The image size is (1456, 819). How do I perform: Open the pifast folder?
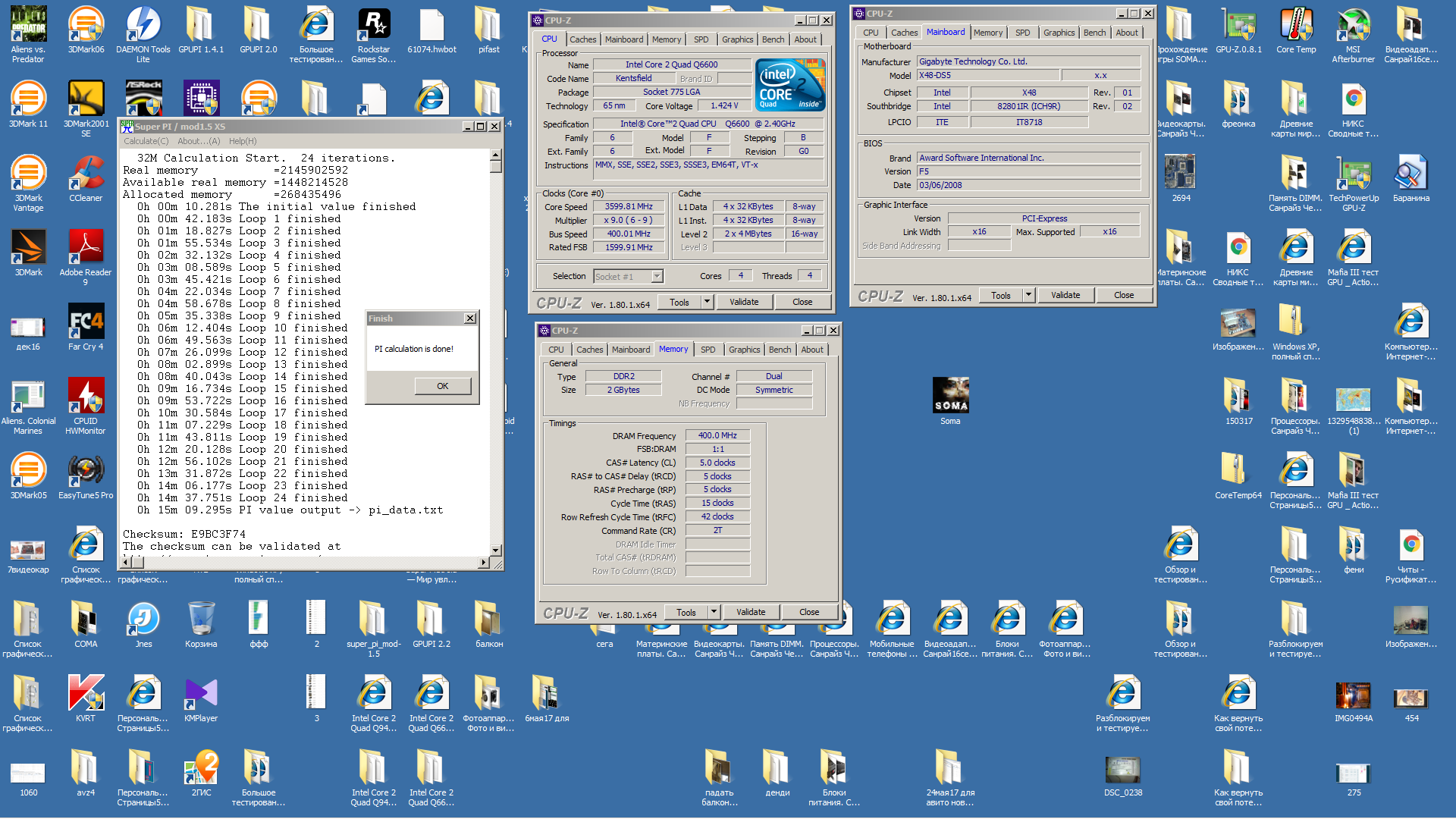click(489, 27)
